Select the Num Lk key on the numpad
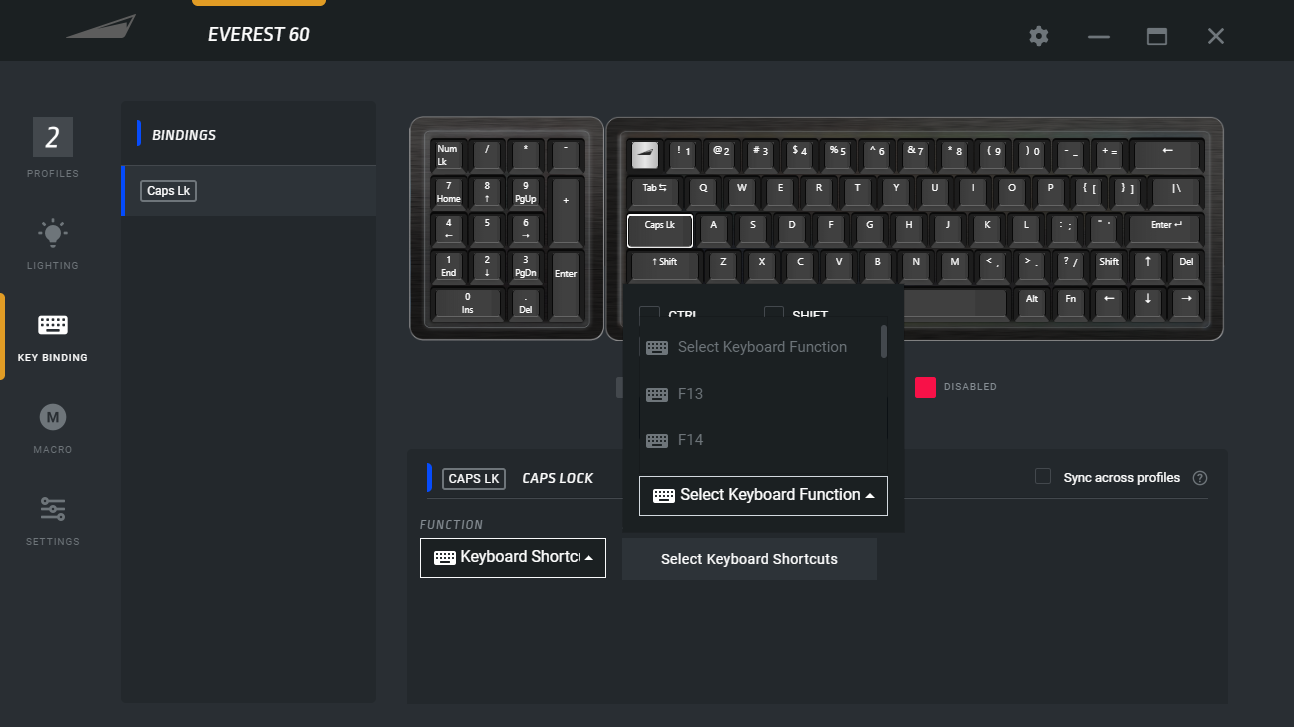Screen dimensions: 1294x727 [x=448, y=155]
